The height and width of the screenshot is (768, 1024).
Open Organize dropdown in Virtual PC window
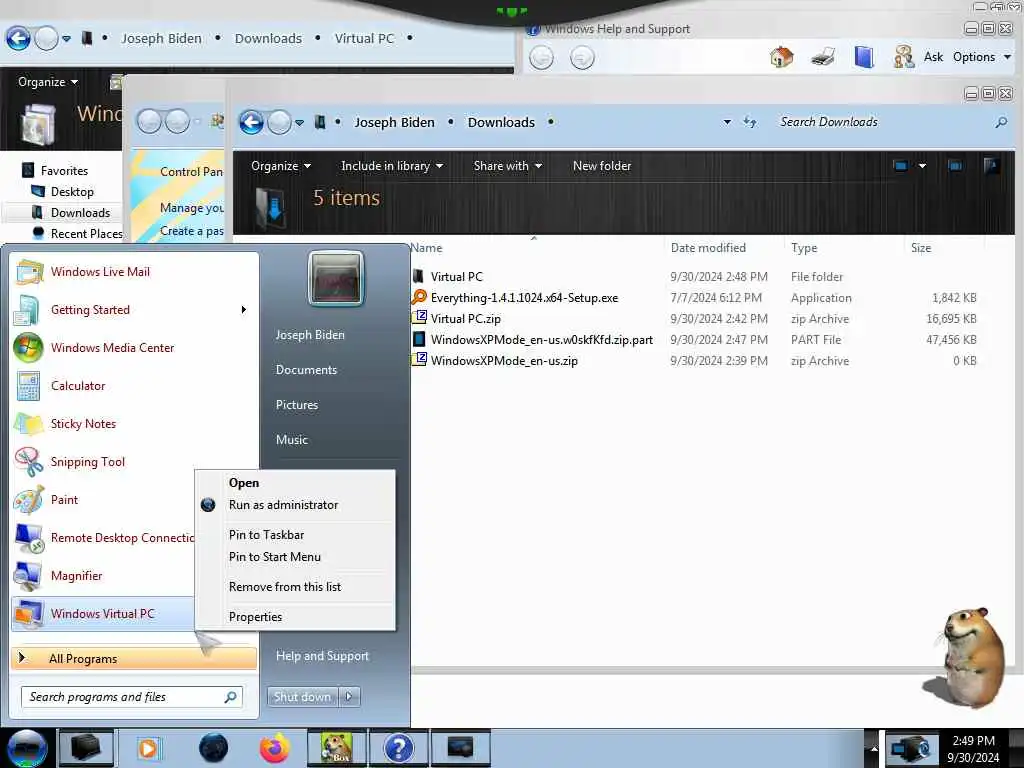coord(48,82)
